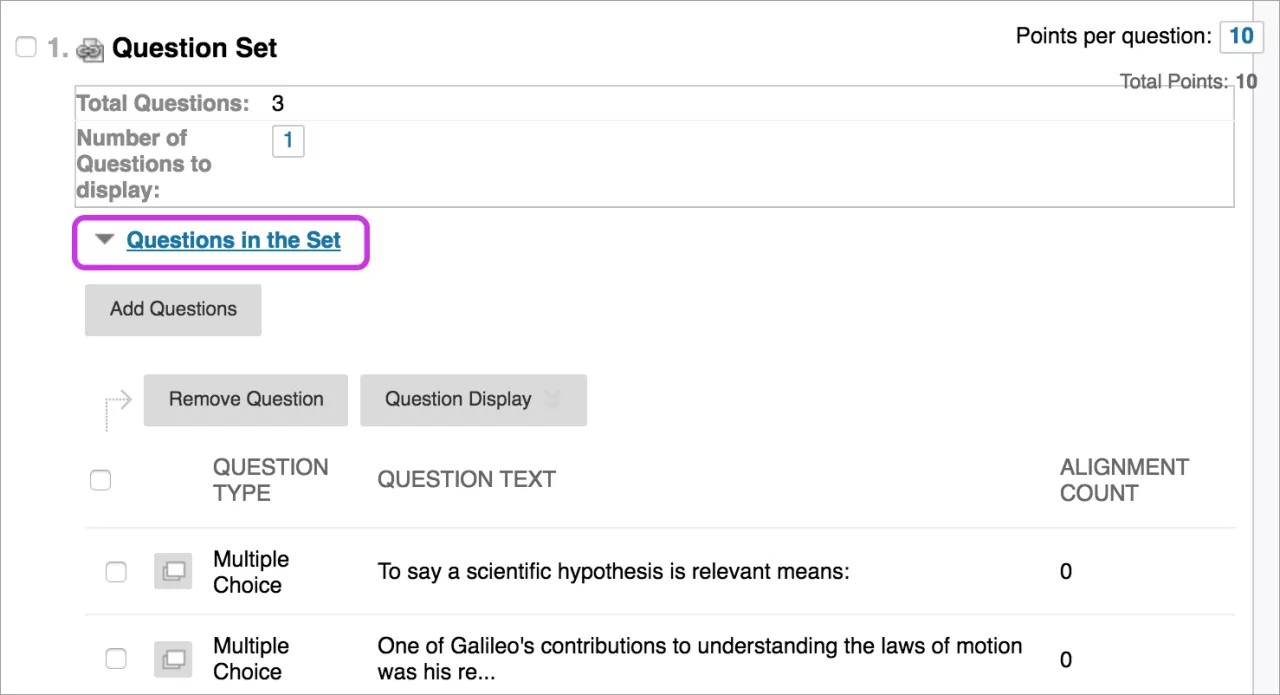Check the checkbox next to item 1
The image size is (1280, 695).
[x=25, y=46]
